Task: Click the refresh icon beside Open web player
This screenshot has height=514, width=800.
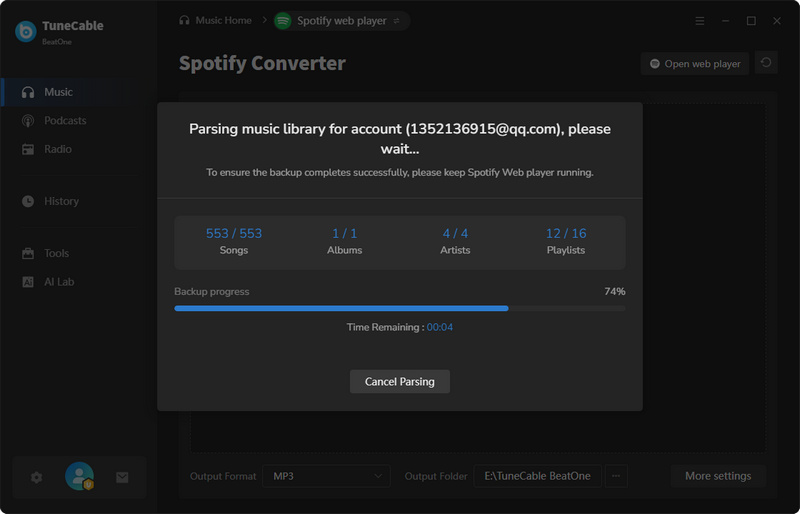Action: (766, 63)
